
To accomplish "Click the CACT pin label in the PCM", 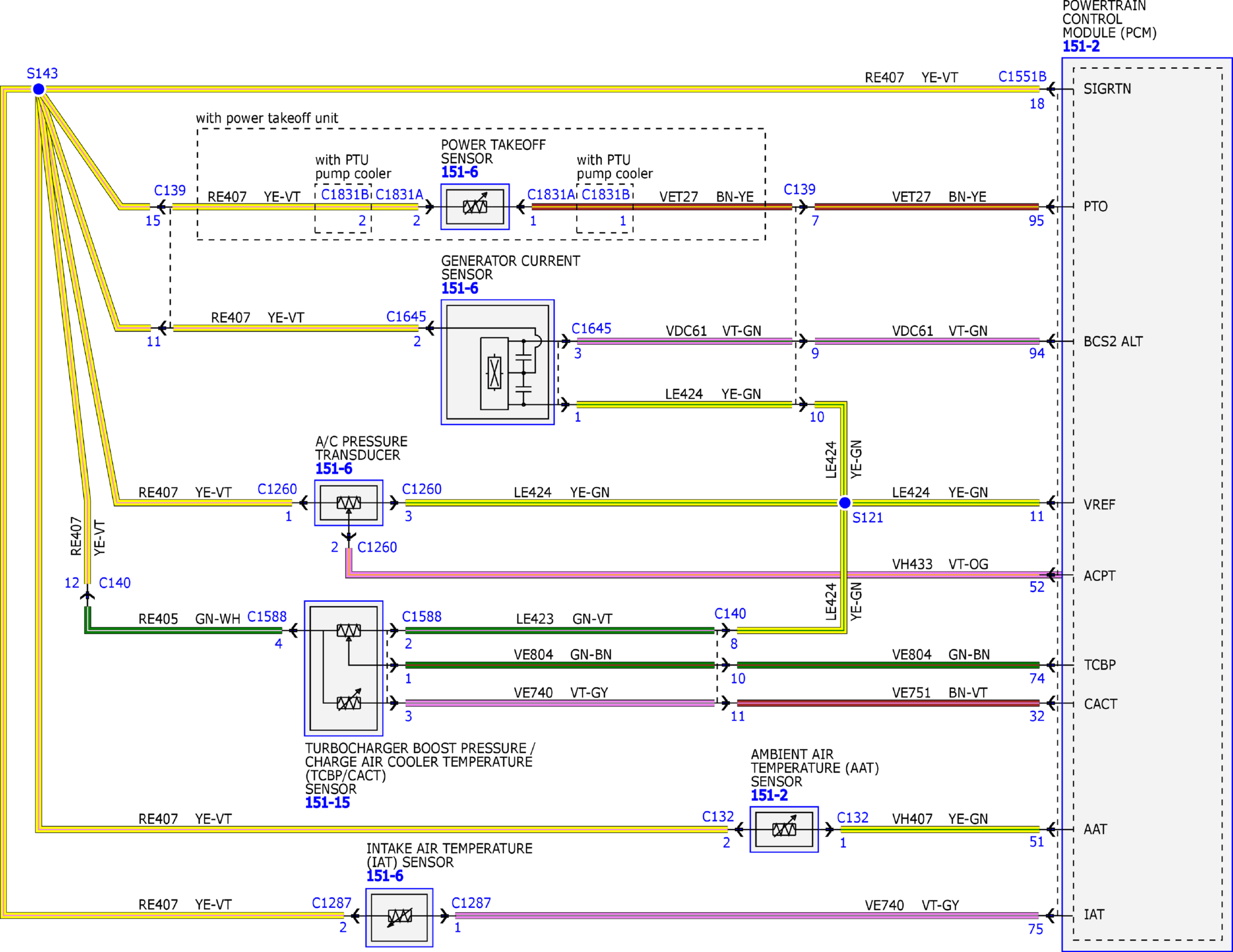I will pos(1100,704).
